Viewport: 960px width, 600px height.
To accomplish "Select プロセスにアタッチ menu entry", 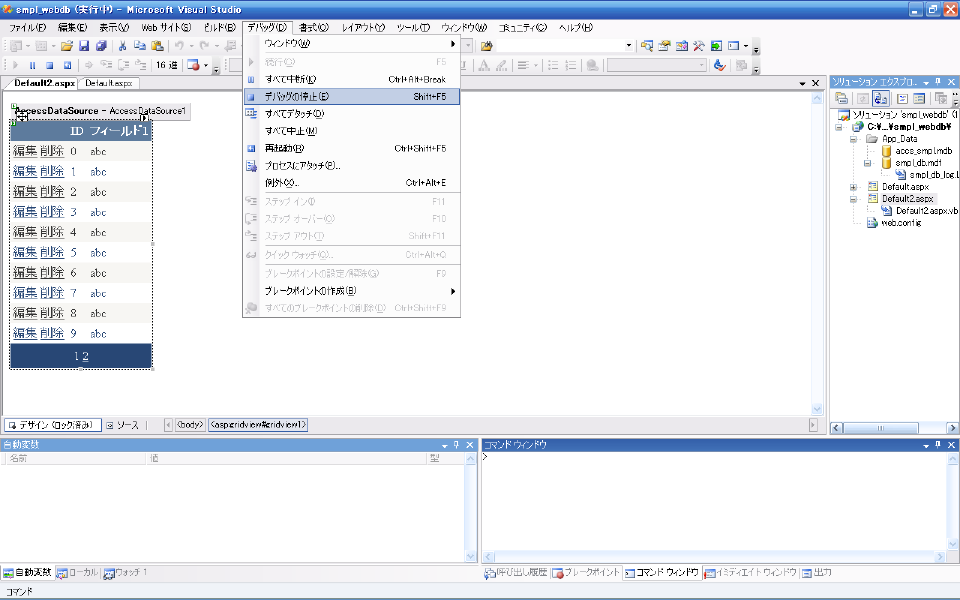I will click(351, 165).
